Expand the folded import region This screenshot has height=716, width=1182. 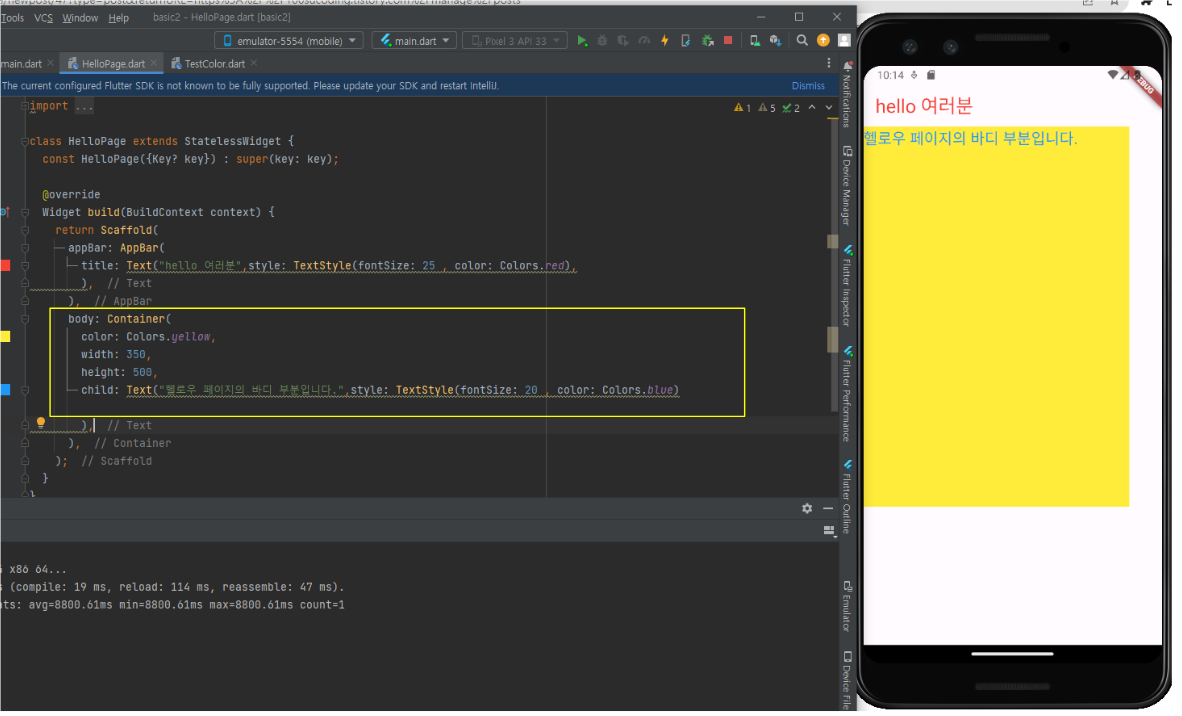coord(25,107)
